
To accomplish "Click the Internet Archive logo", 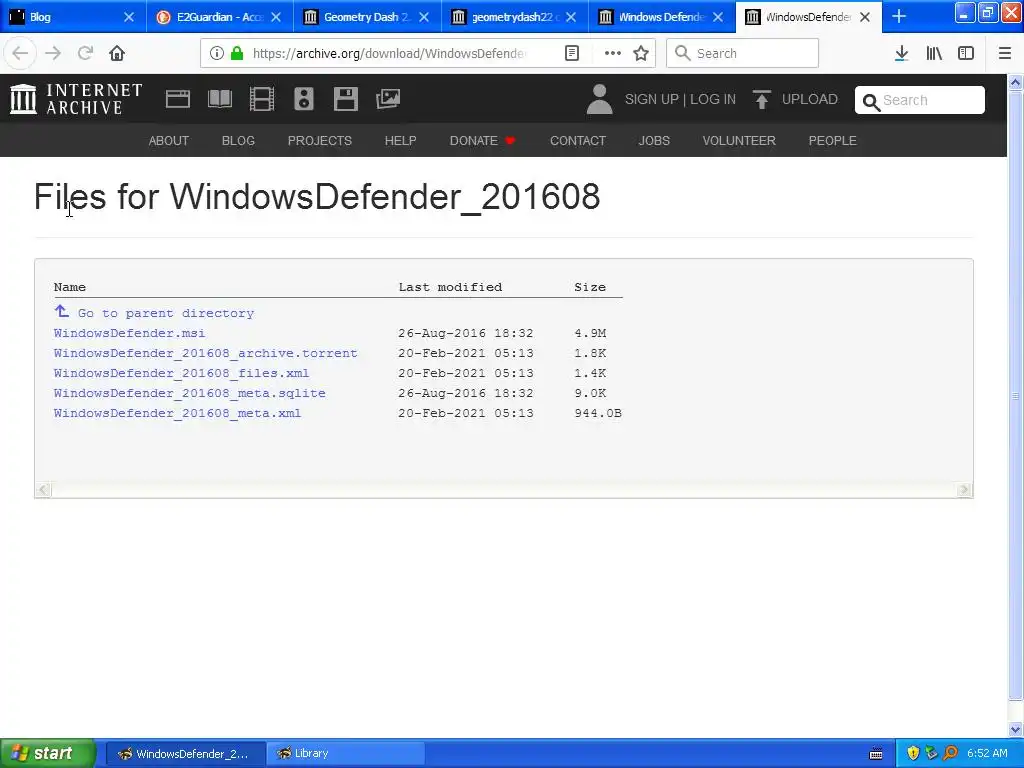I will pyautogui.click(x=76, y=99).
